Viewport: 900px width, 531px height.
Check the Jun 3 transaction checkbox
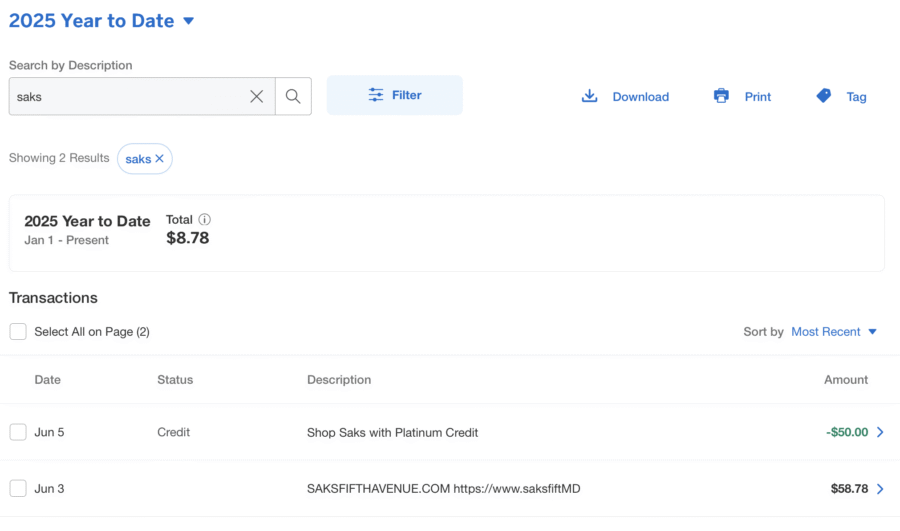18,488
